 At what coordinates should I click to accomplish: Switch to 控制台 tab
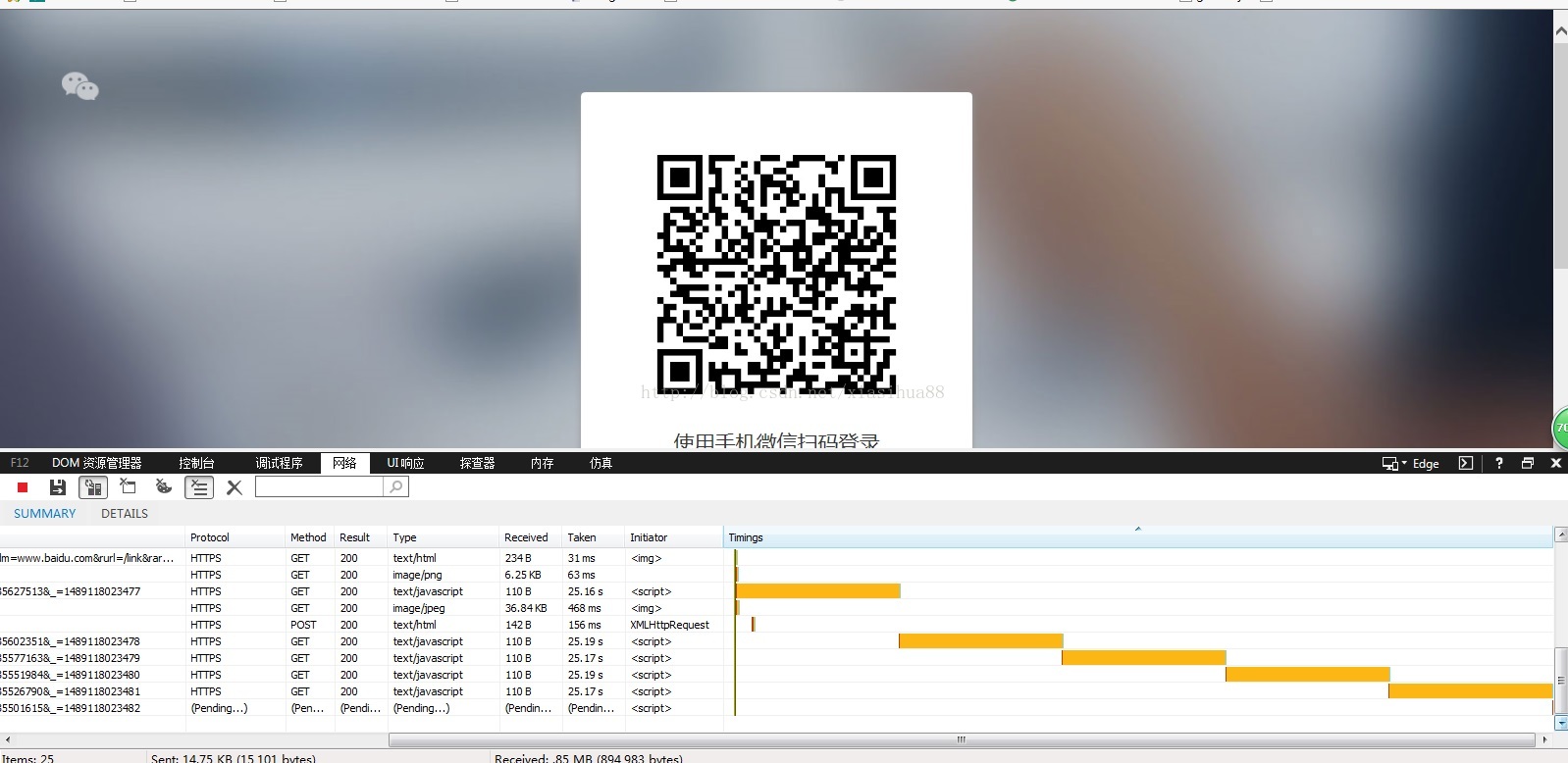196,463
